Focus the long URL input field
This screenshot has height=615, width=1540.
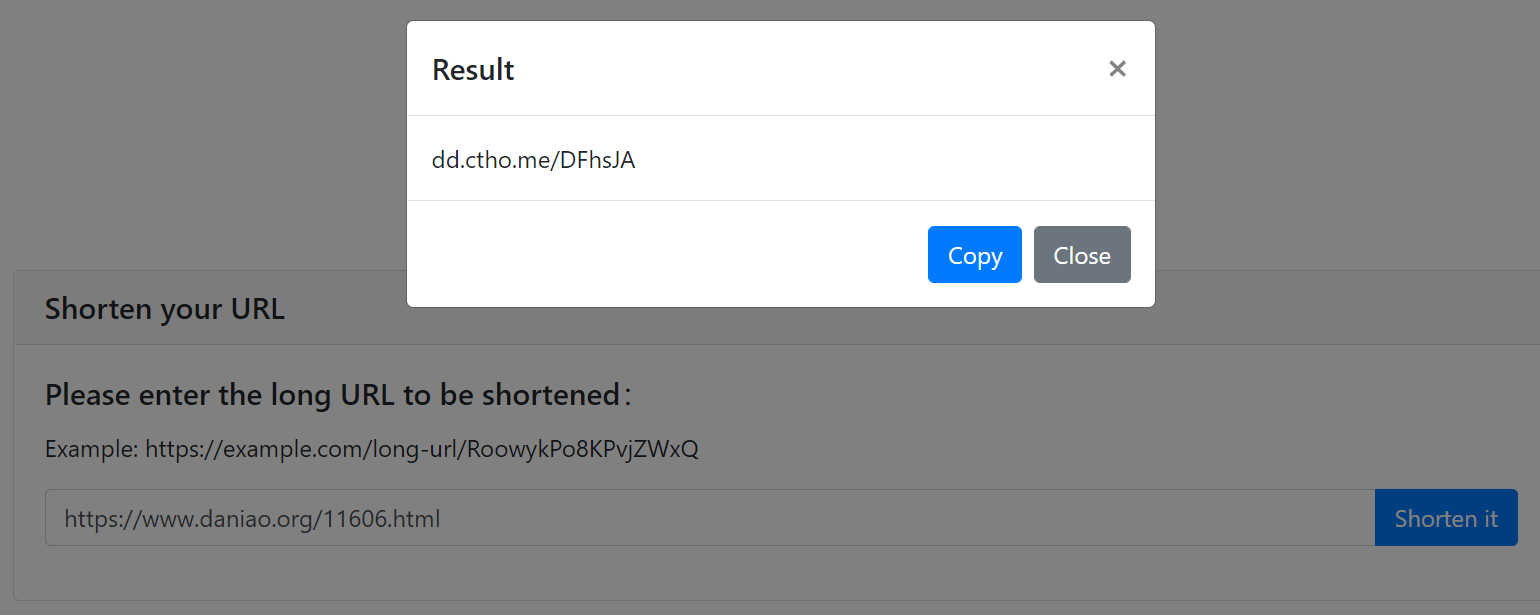coord(710,518)
